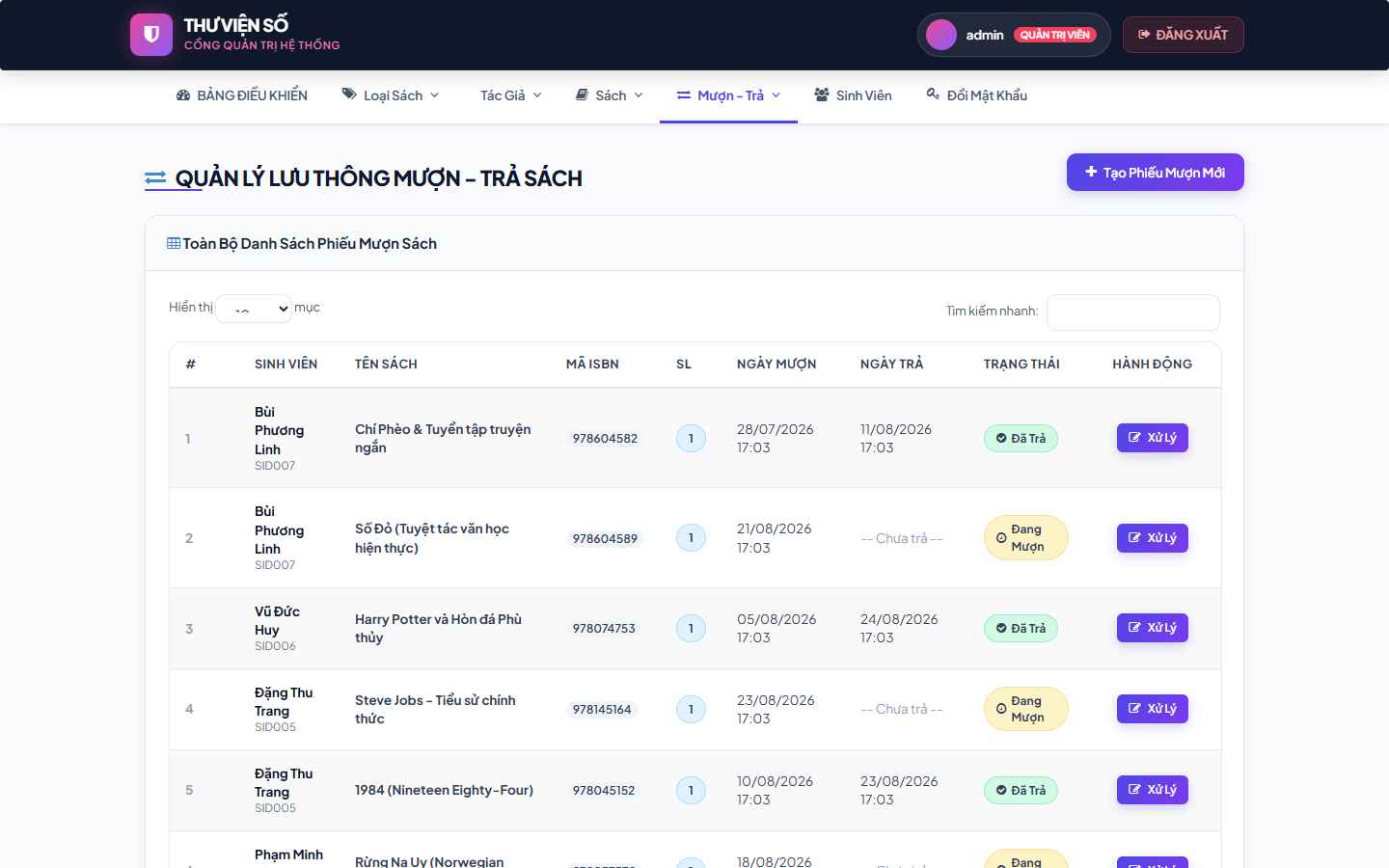Image resolution: width=1389 pixels, height=868 pixels.
Task: Click the admin avatar circle
Action: click(941, 35)
